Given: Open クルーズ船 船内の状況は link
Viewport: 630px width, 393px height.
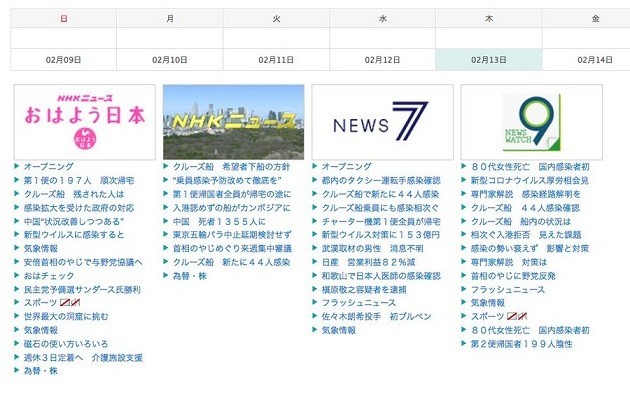Looking at the screenshot, I should (521, 221).
